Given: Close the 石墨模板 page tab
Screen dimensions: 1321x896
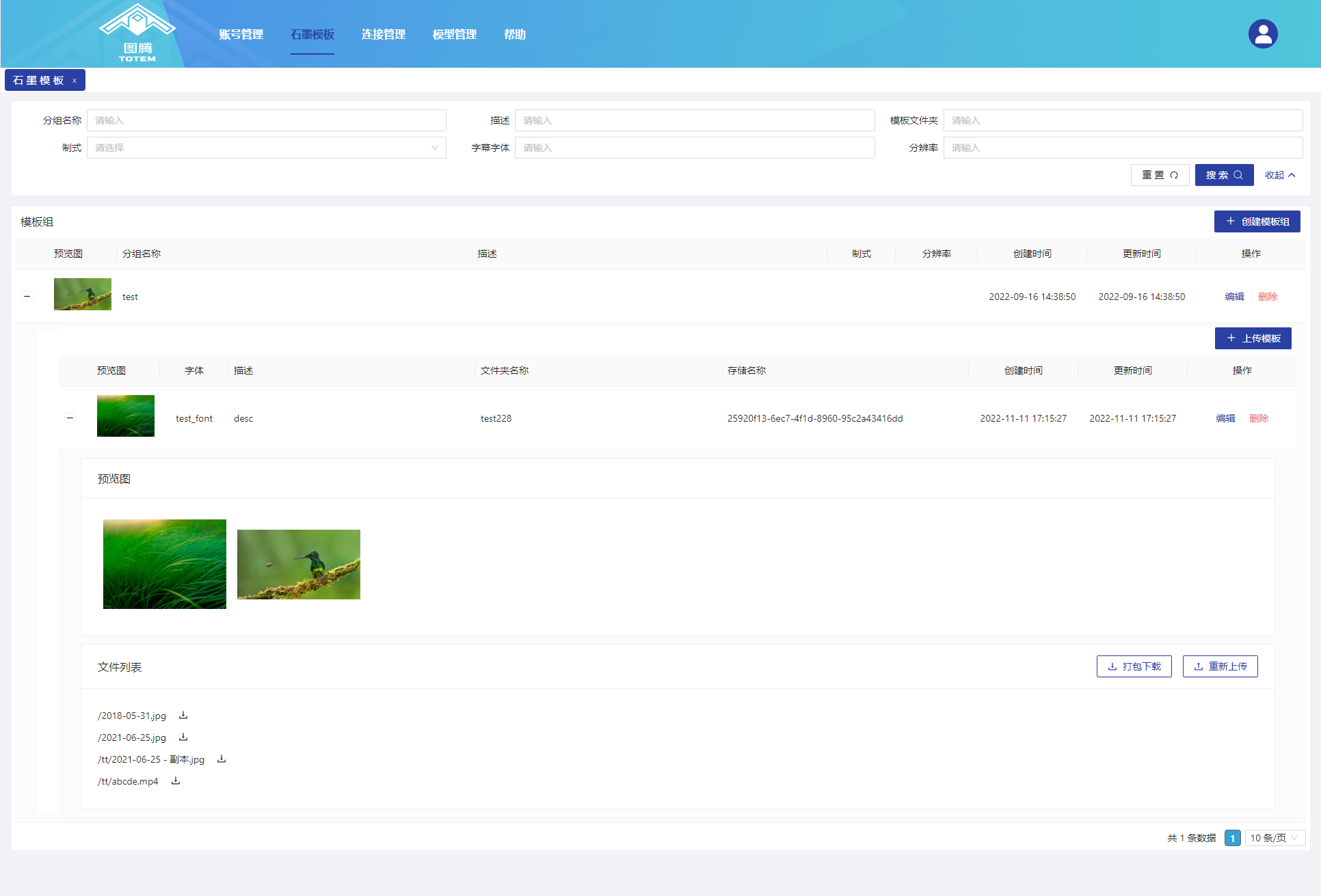Looking at the screenshot, I should [x=75, y=81].
